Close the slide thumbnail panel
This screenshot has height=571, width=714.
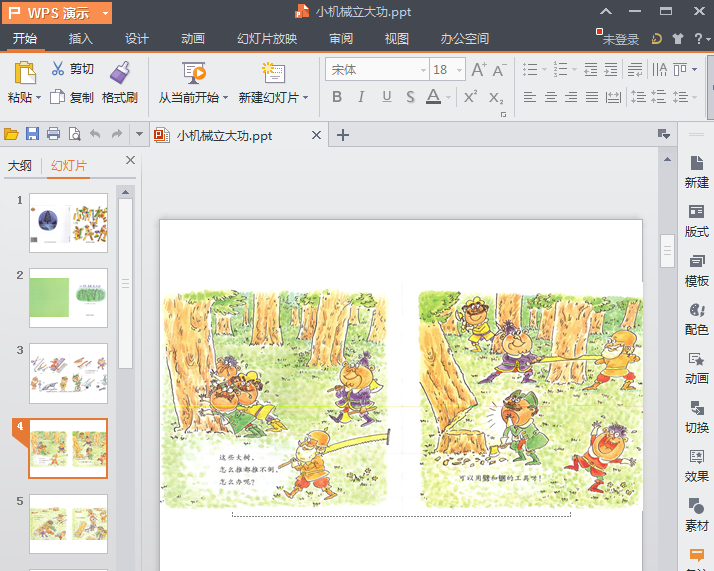click(130, 160)
